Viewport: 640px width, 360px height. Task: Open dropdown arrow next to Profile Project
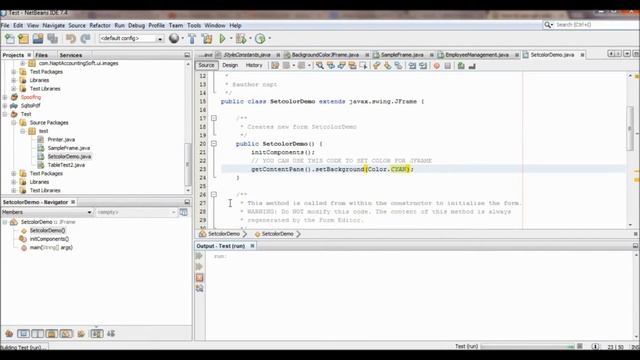269,39
